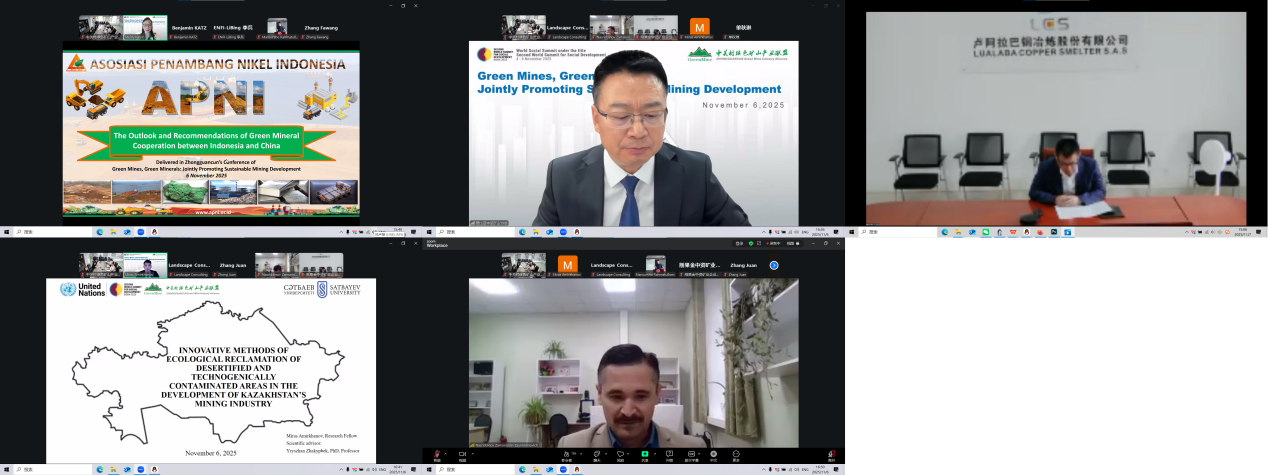The width and height of the screenshot is (1268, 475).
Task: Click the green encryption shield in the Zoom Workspace header
Action: click(750, 243)
